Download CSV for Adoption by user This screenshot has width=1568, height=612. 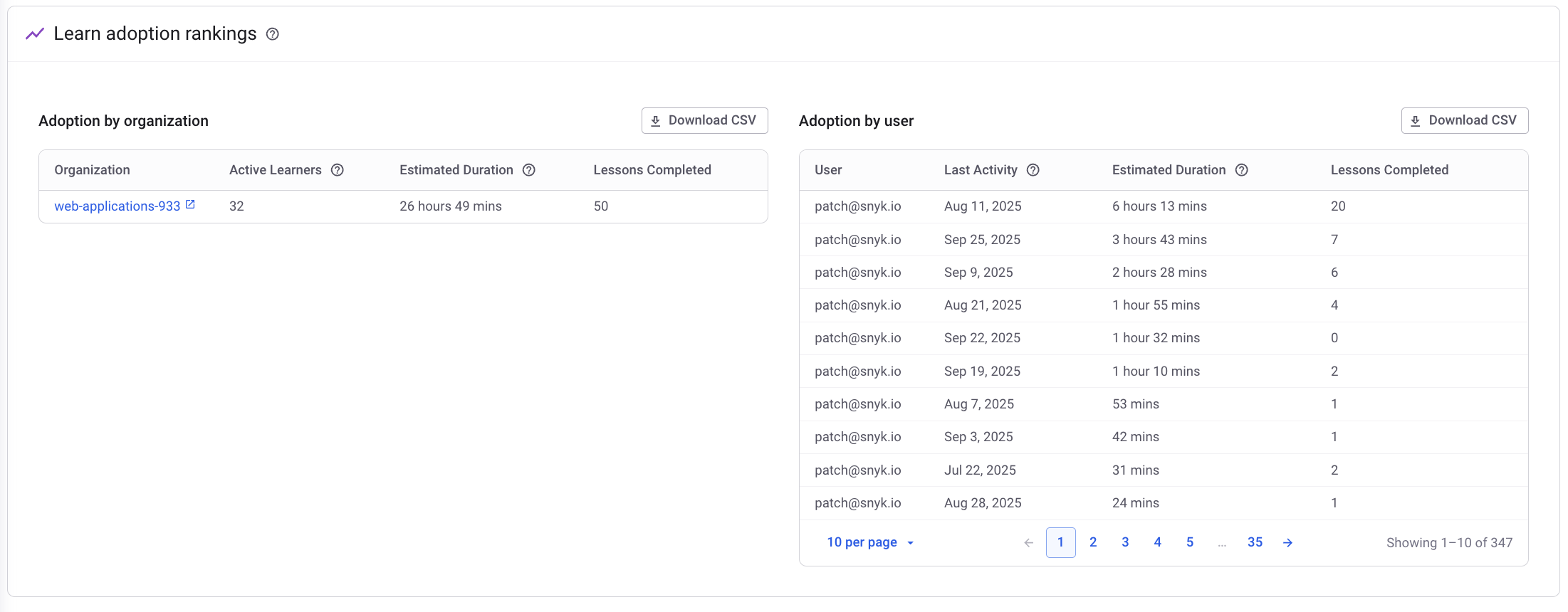tap(1465, 120)
